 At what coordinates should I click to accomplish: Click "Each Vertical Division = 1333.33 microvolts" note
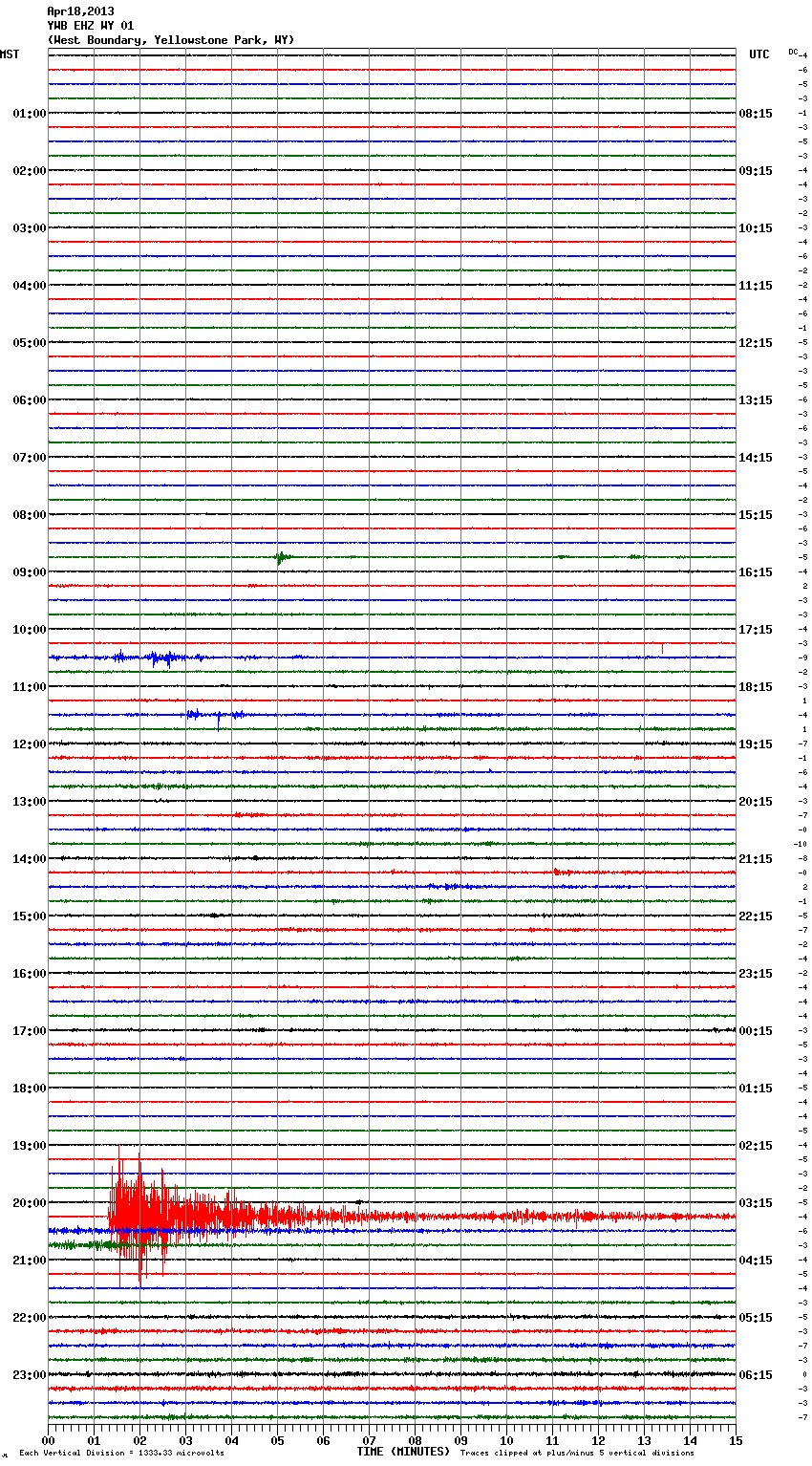pyautogui.click(x=121, y=1454)
